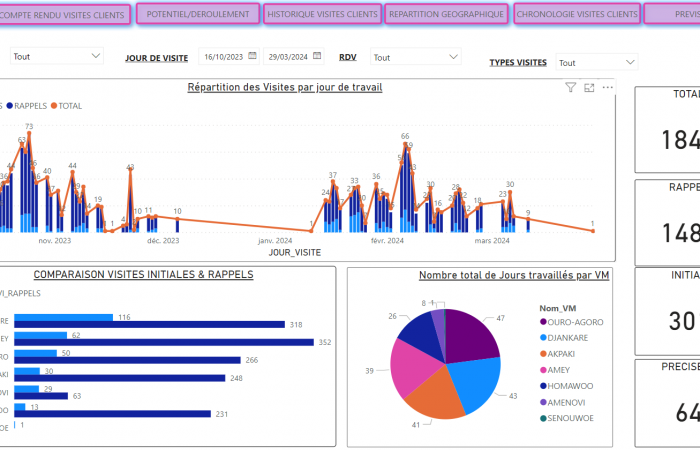Open more options ellipsis on the visits chart
Image resolution: width=700 pixels, height=450 pixels.
[x=607, y=88]
